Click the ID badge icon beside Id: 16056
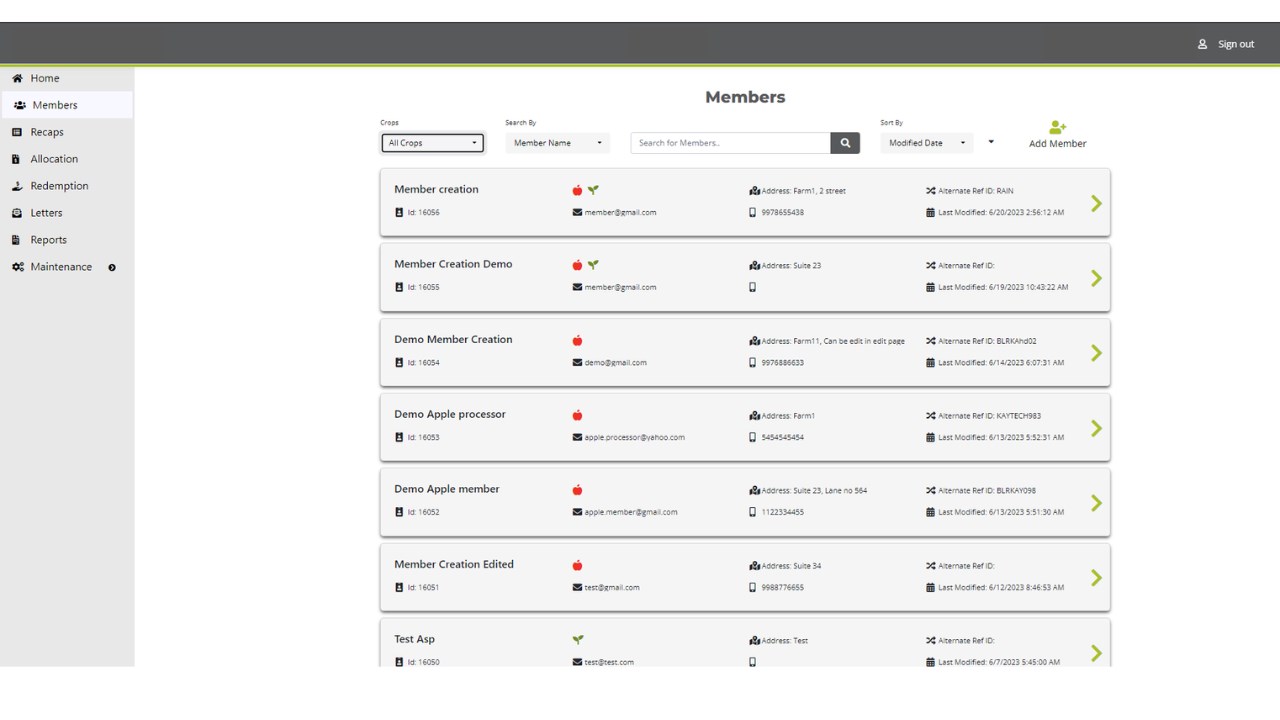Image resolution: width=1280 pixels, height=720 pixels. pos(399,212)
